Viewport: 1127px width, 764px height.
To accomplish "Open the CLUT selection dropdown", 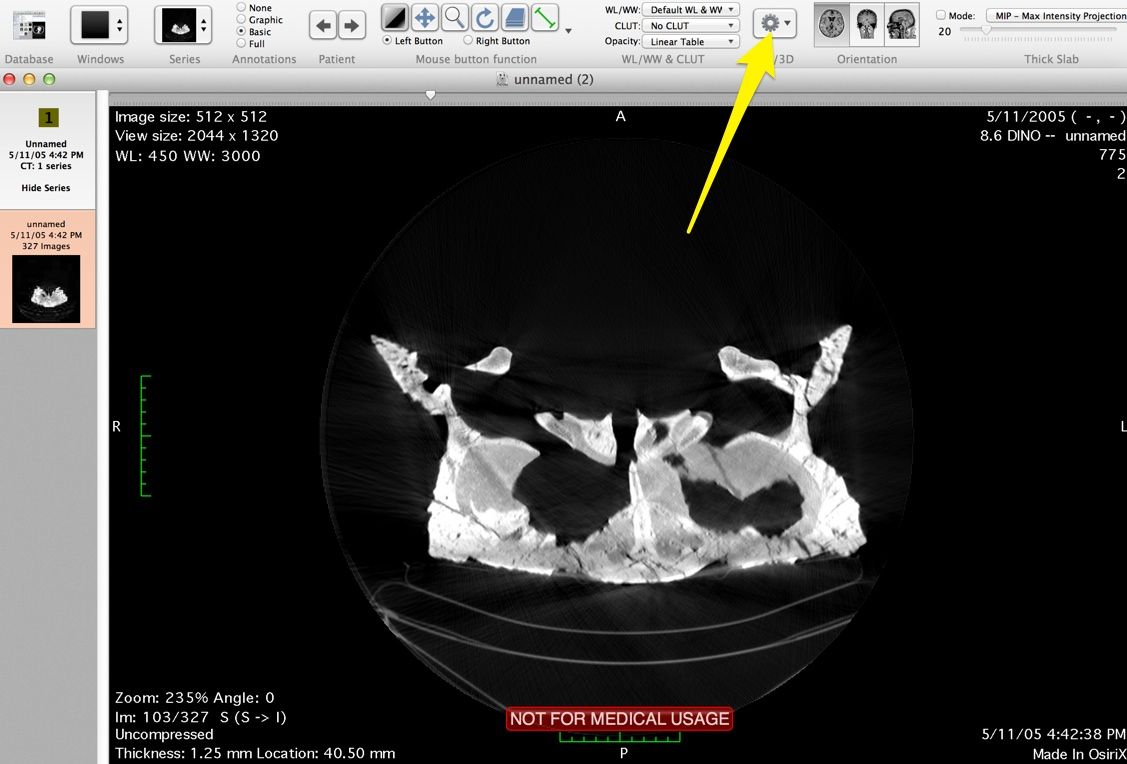I will [x=690, y=26].
